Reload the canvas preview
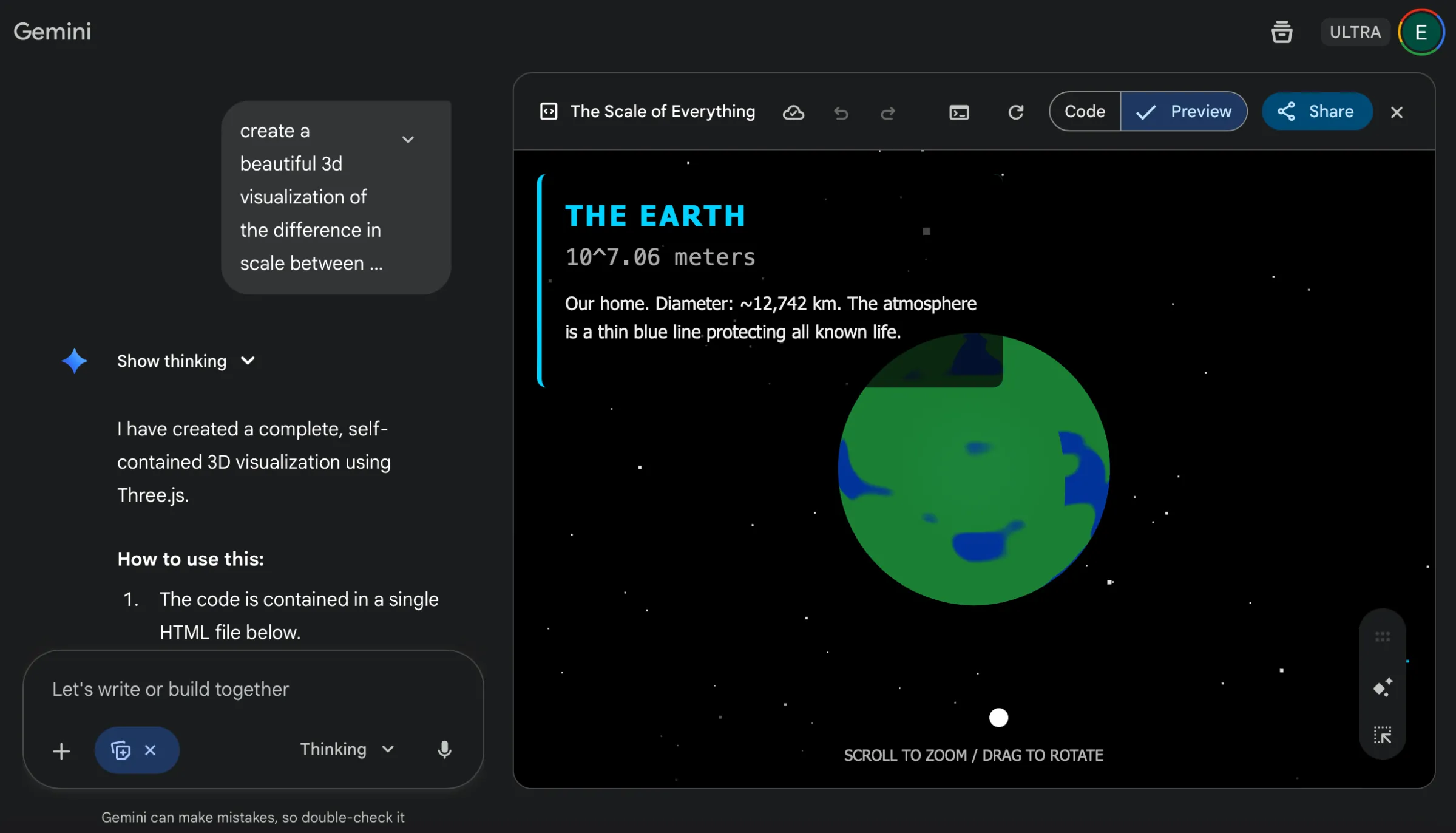 pyautogui.click(x=1015, y=112)
